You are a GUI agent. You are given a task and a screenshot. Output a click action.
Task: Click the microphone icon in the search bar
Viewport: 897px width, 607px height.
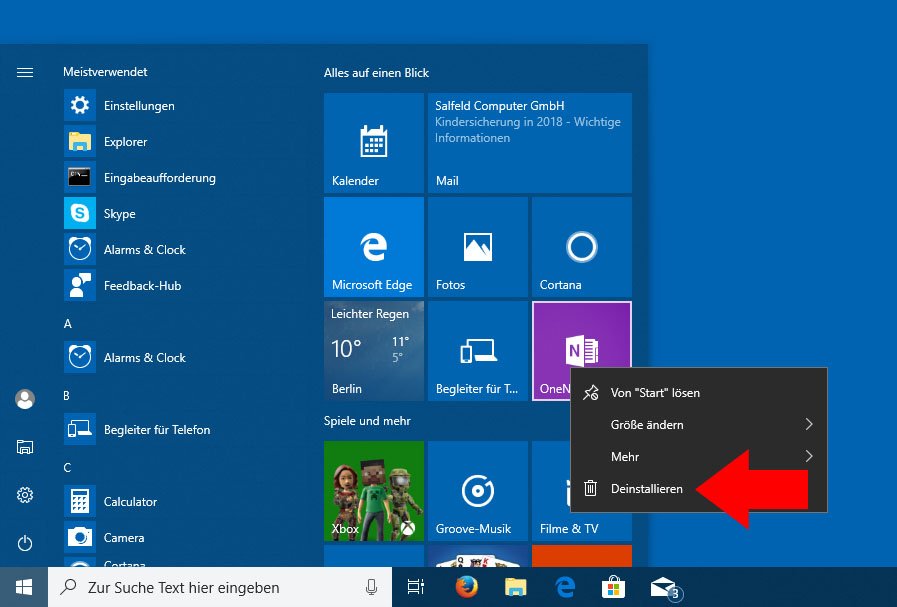[370, 587]
